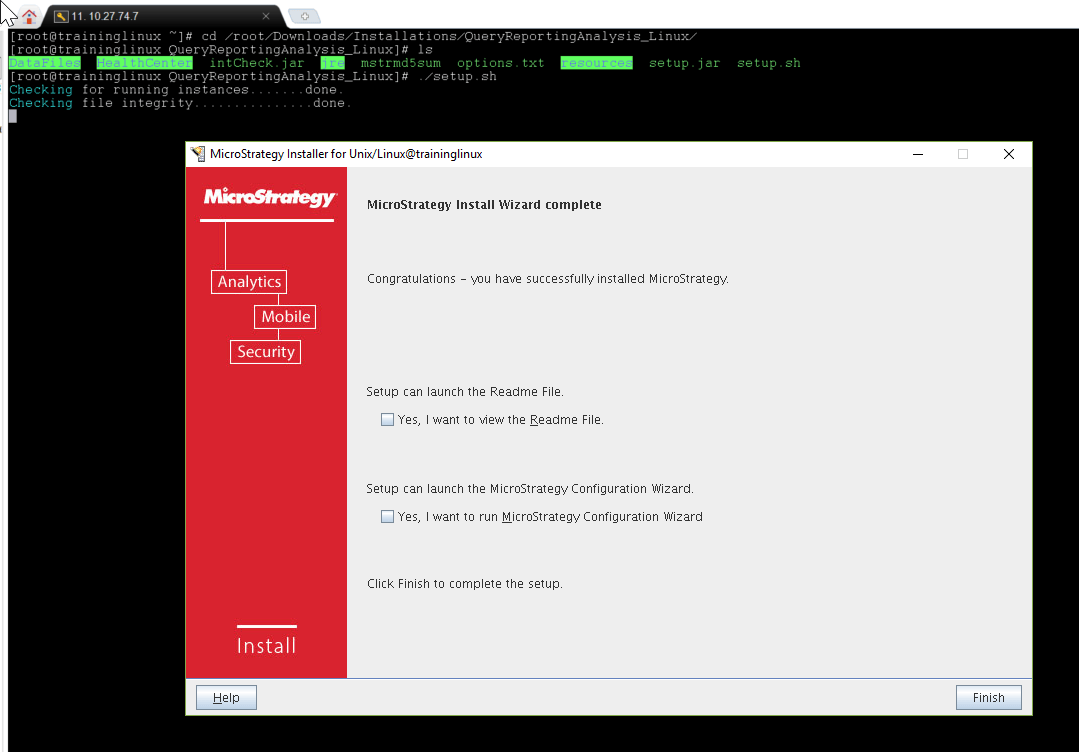
Task: Click the terminal cursor prompt line
Action: click(x=13, y=116)
